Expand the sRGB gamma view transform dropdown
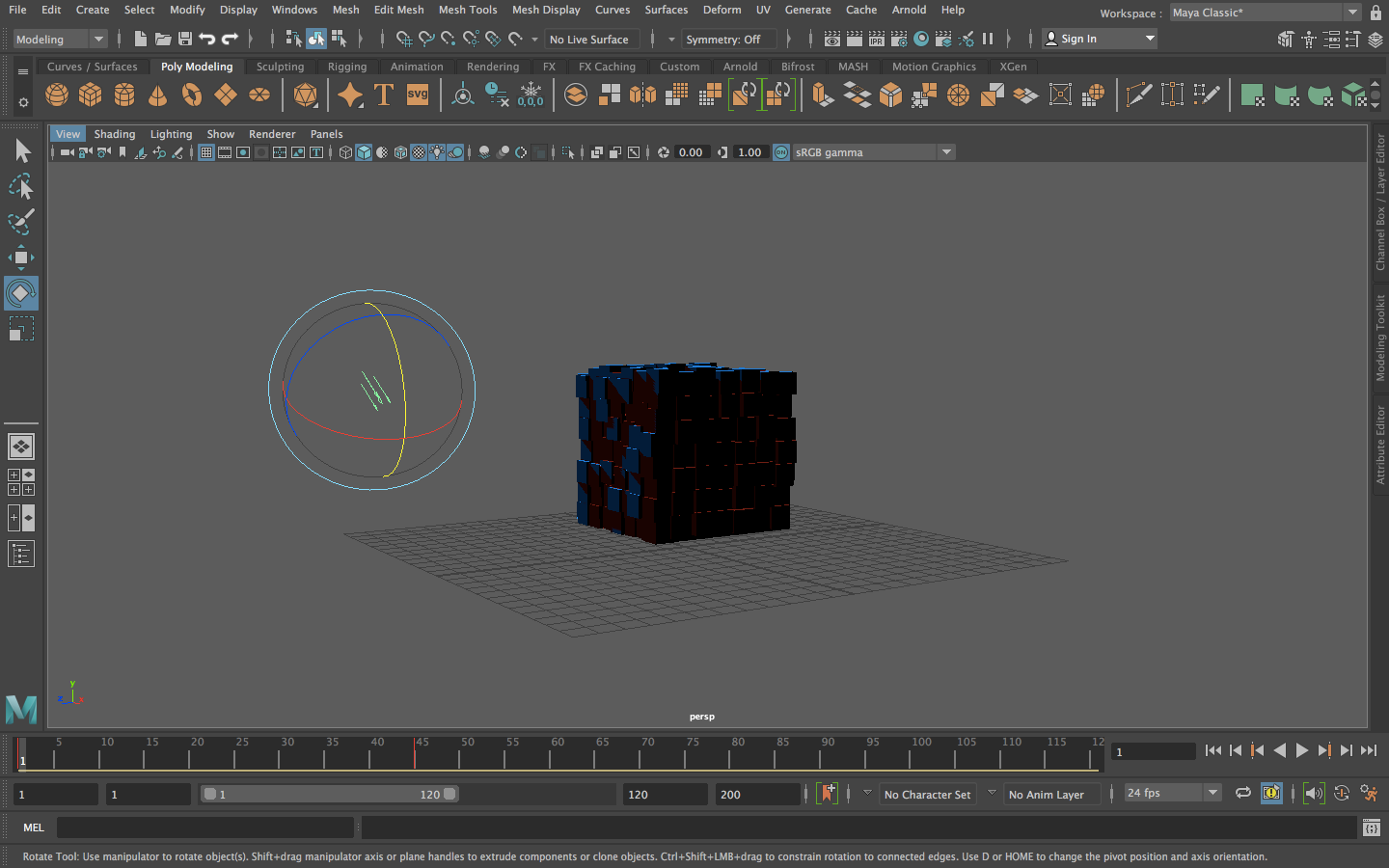 pyautogui.click(x=946, y=152)
